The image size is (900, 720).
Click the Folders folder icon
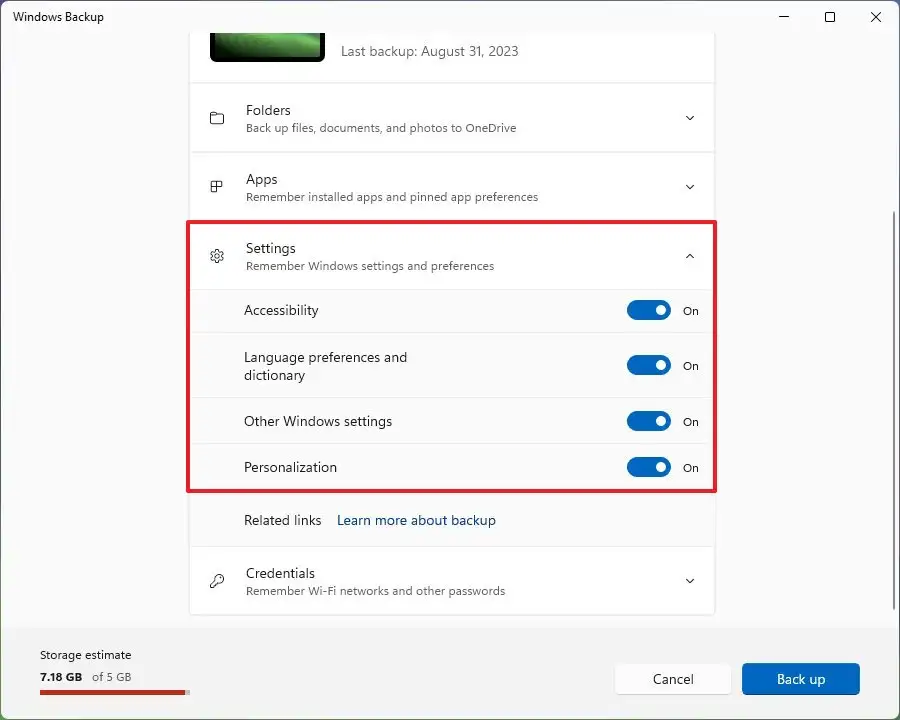coord(217,117)
